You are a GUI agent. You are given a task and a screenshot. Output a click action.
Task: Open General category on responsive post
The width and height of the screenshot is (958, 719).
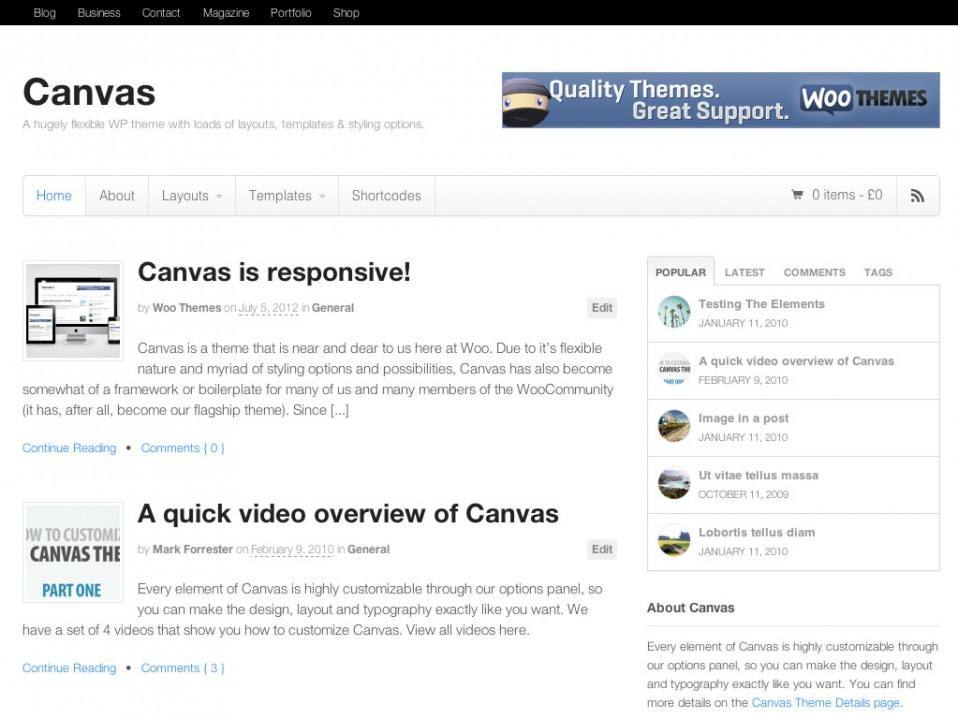(x=332, y=308)
